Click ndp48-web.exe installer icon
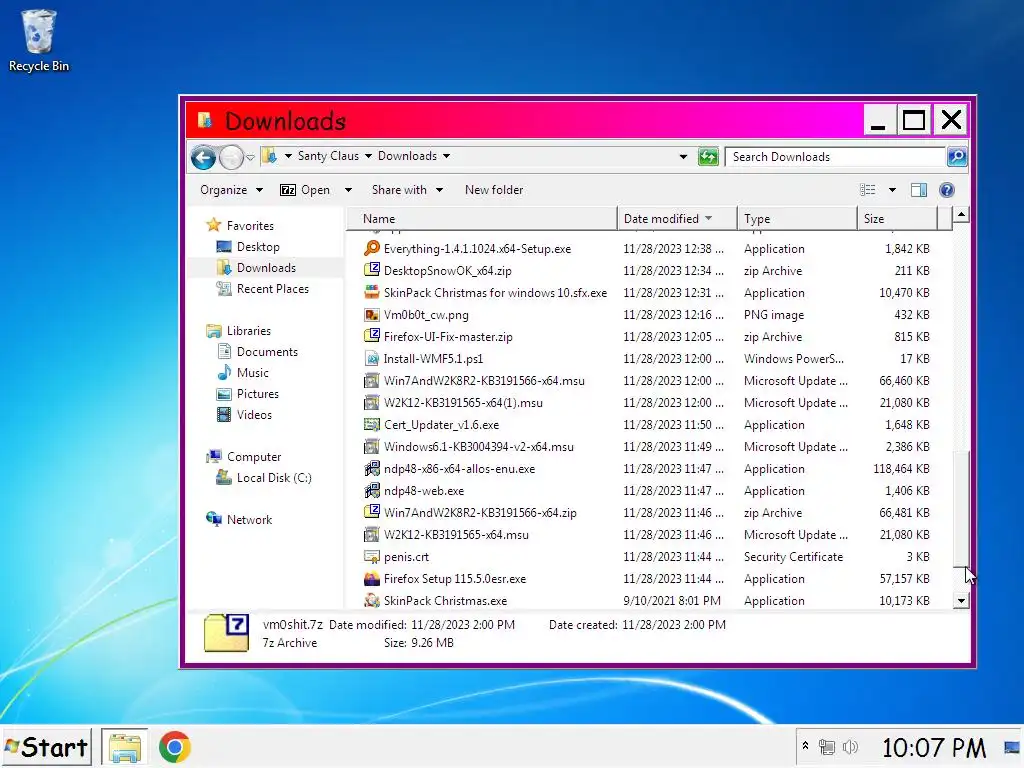1024x768 pixels. click(x=372, y=490)
